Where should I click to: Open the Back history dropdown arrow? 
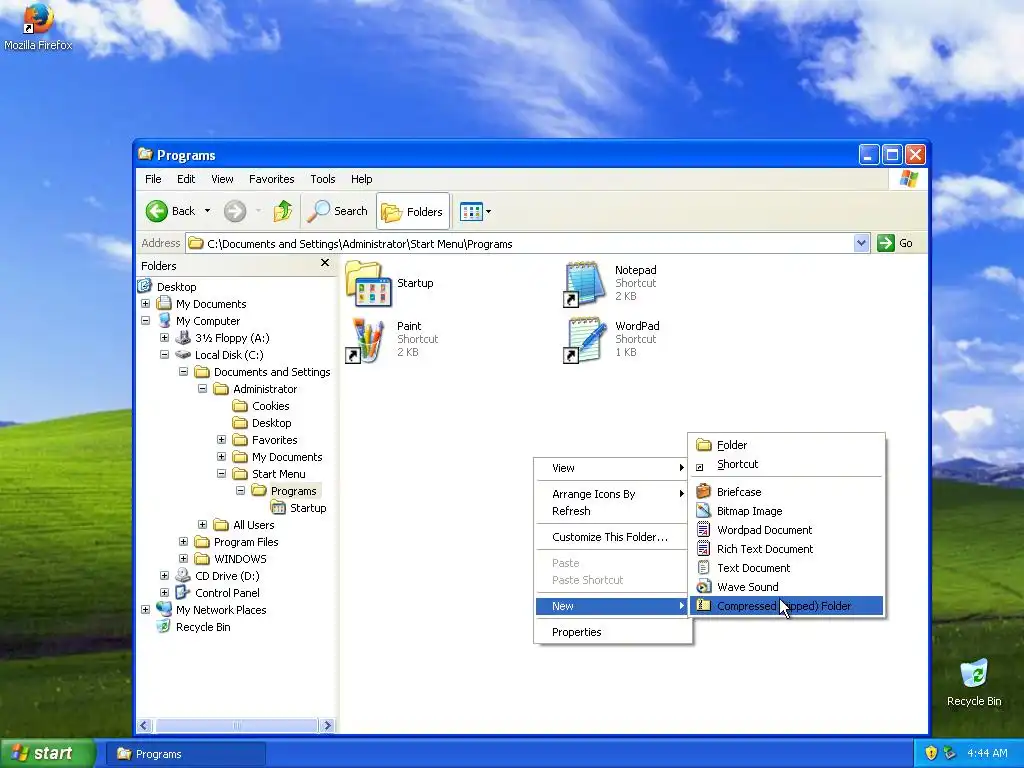207,211
